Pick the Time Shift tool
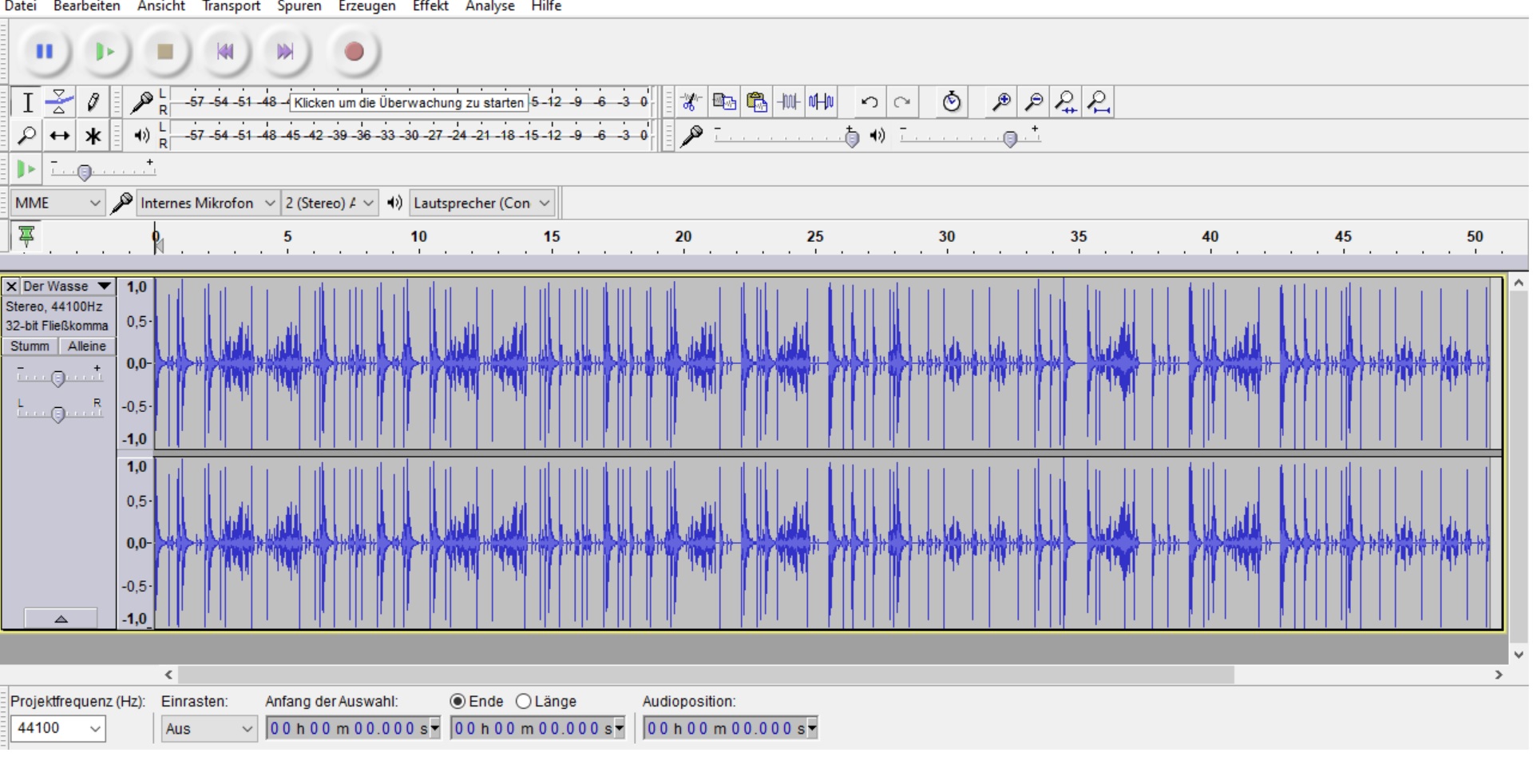 coord(59,137)
